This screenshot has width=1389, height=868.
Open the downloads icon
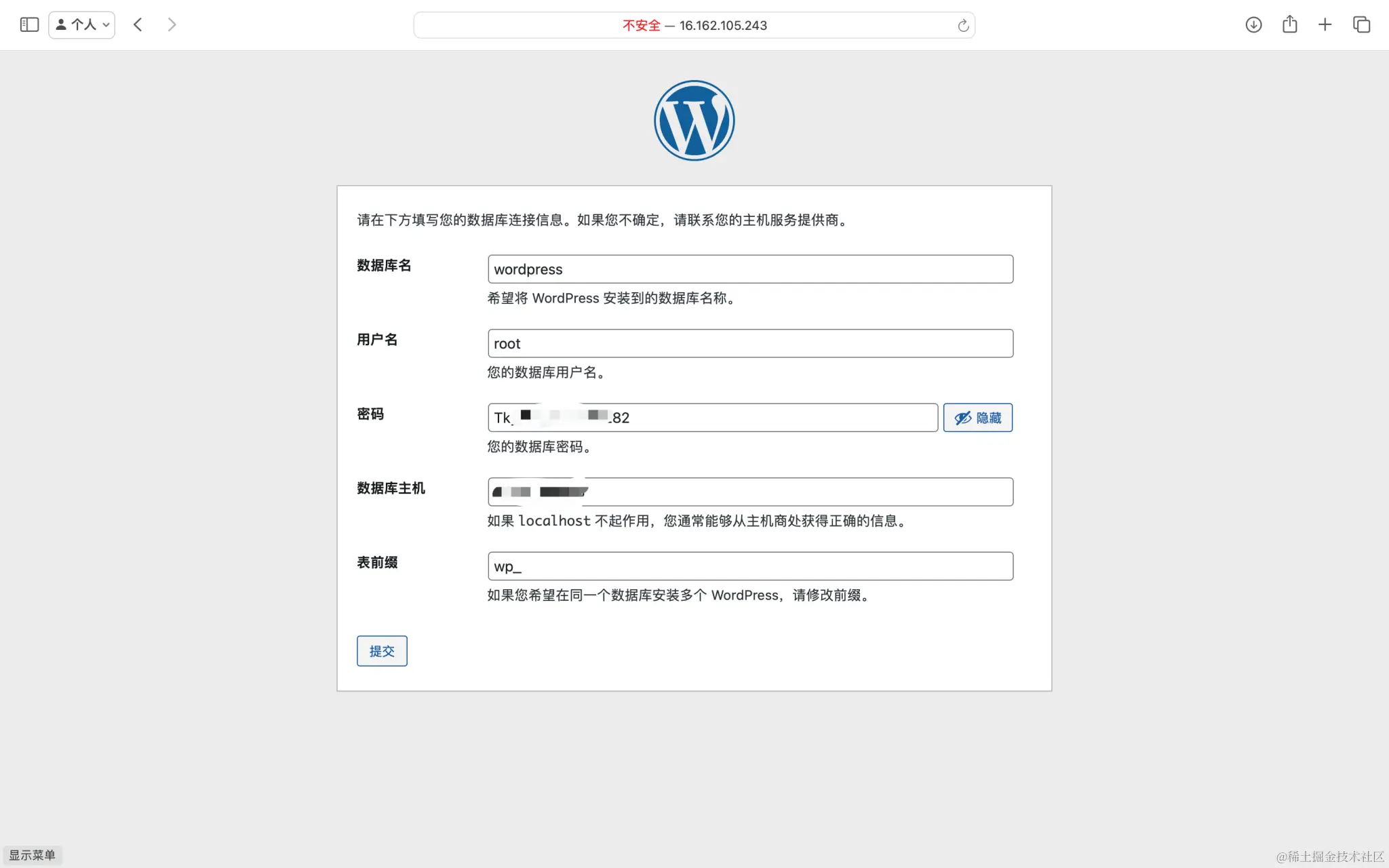[x=1253, y=25]
